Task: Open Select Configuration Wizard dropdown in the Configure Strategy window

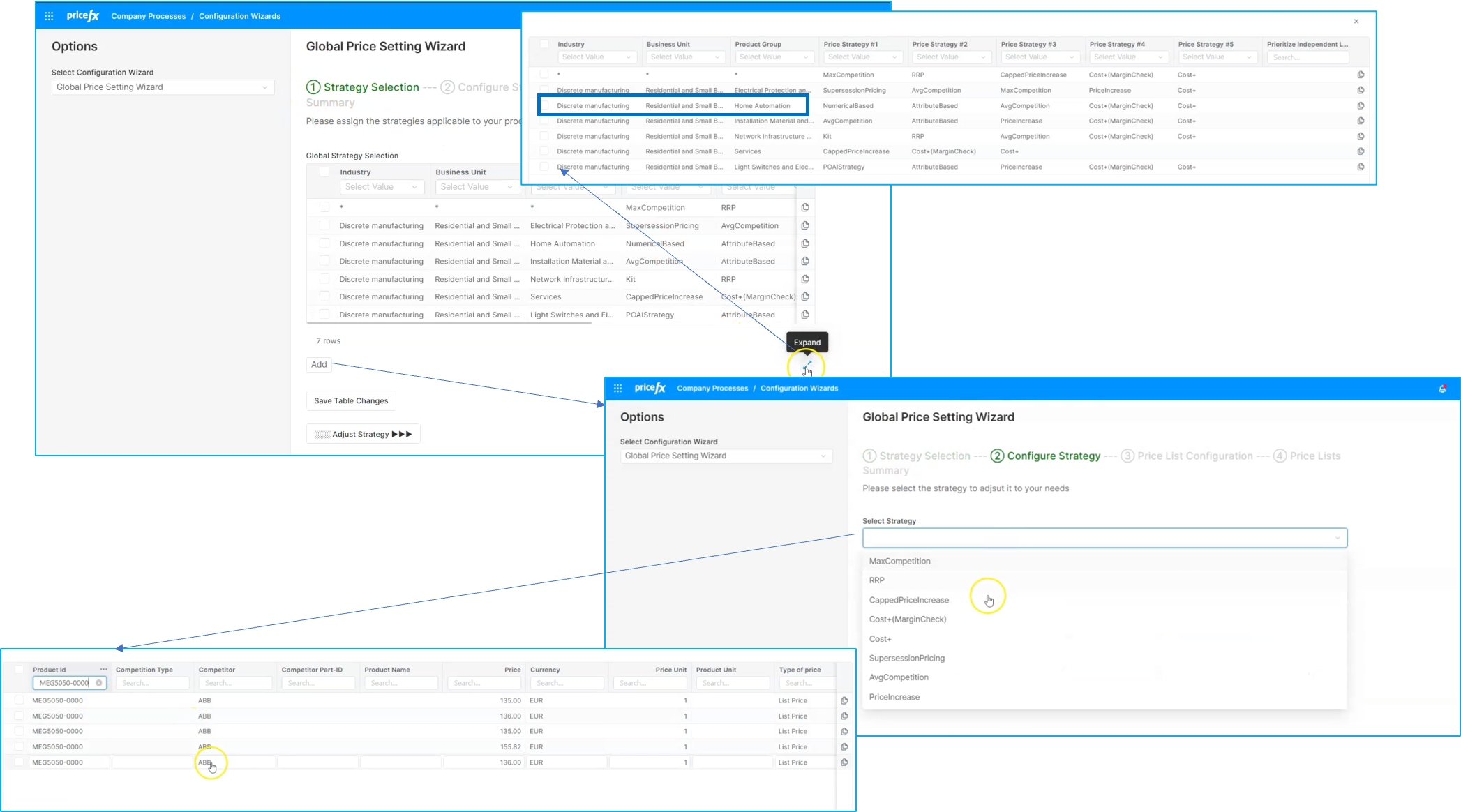Action: point(726,456)
